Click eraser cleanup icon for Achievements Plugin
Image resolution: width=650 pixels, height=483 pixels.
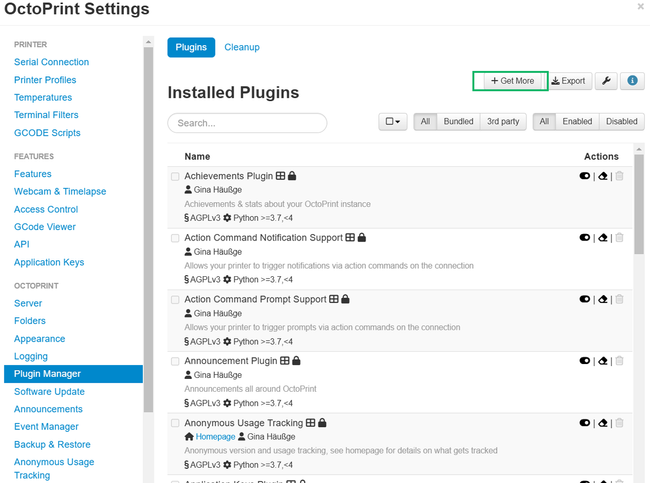coord(602,177)
